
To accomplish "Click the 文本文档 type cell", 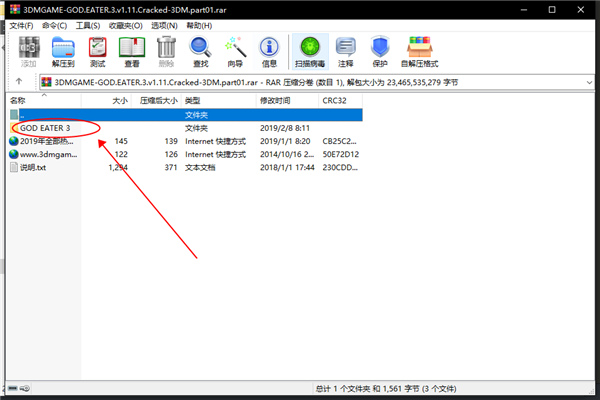I will coord(200,167).
